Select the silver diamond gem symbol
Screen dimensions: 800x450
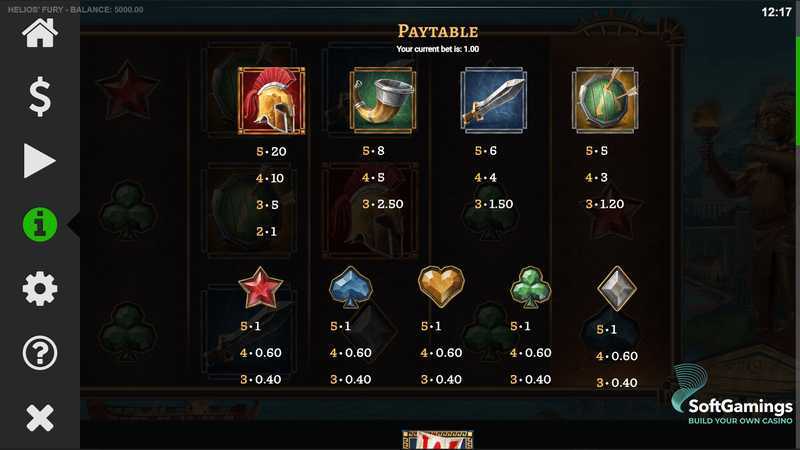pyautogui.click(x=617, y=289)
